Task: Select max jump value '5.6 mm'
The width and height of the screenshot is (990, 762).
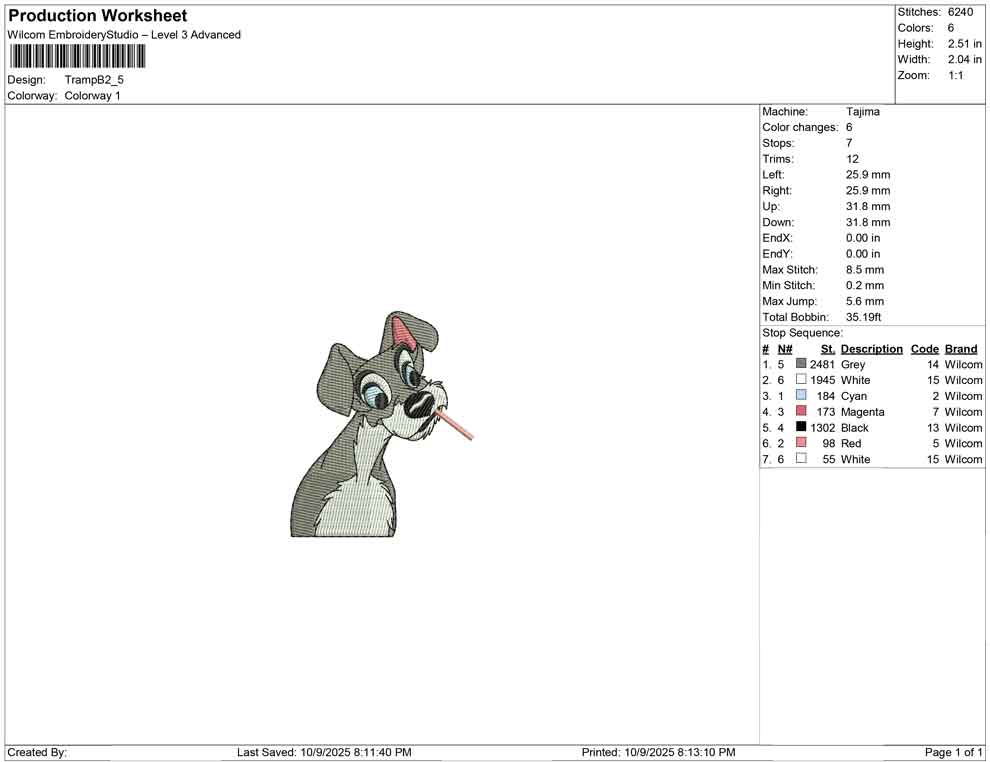Action: tap(865, 301)
